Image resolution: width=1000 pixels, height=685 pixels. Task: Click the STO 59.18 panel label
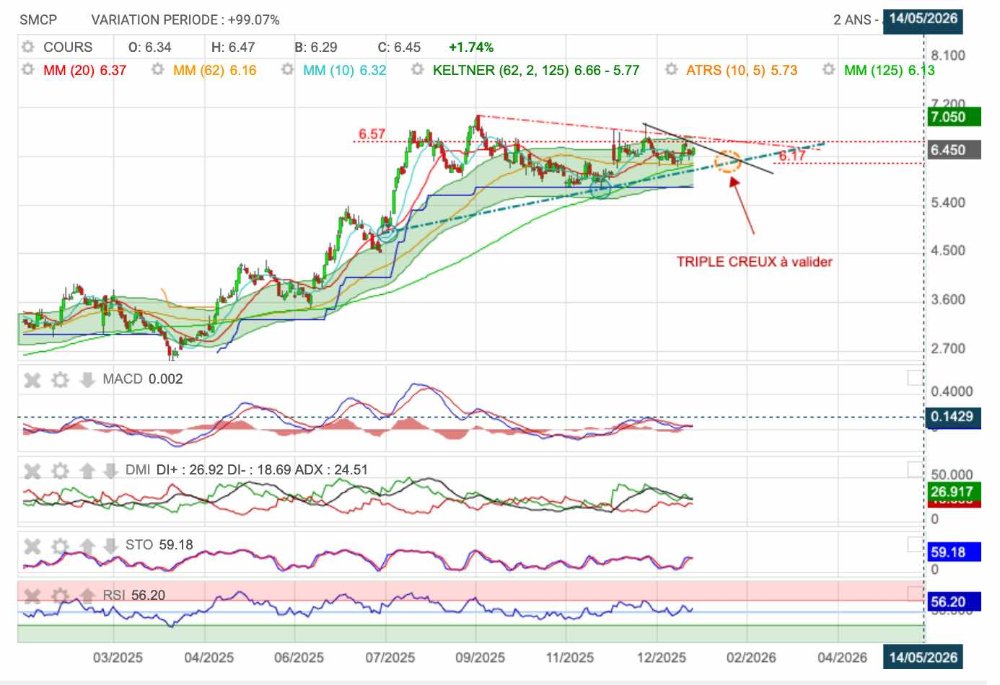tap(159, 545)
